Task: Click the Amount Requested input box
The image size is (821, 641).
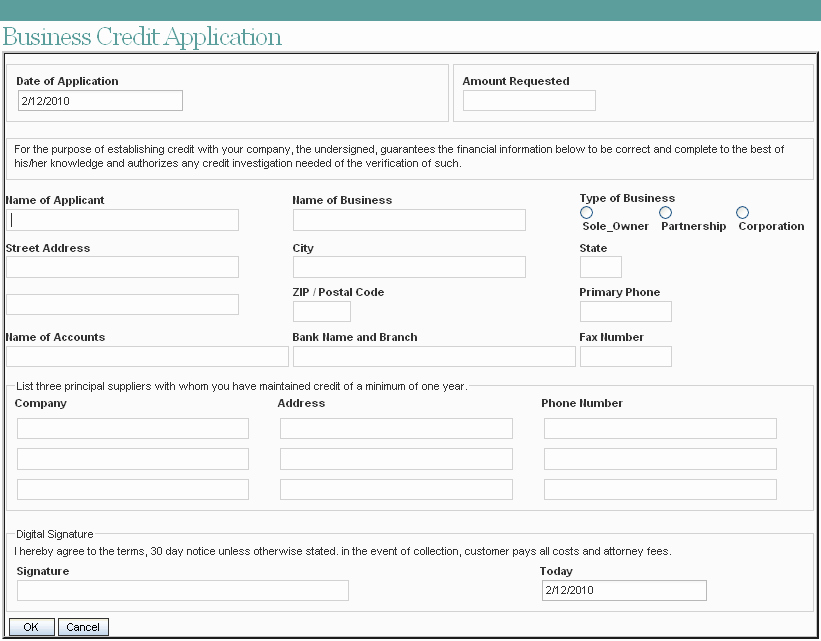Action: (529, 101)
